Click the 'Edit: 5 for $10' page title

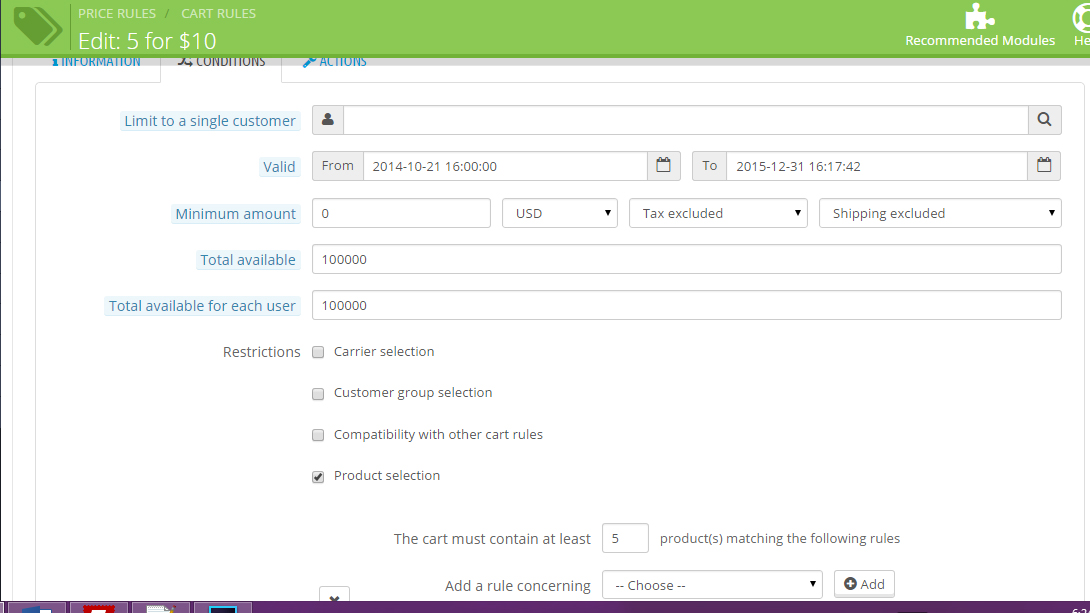(147, 41)
